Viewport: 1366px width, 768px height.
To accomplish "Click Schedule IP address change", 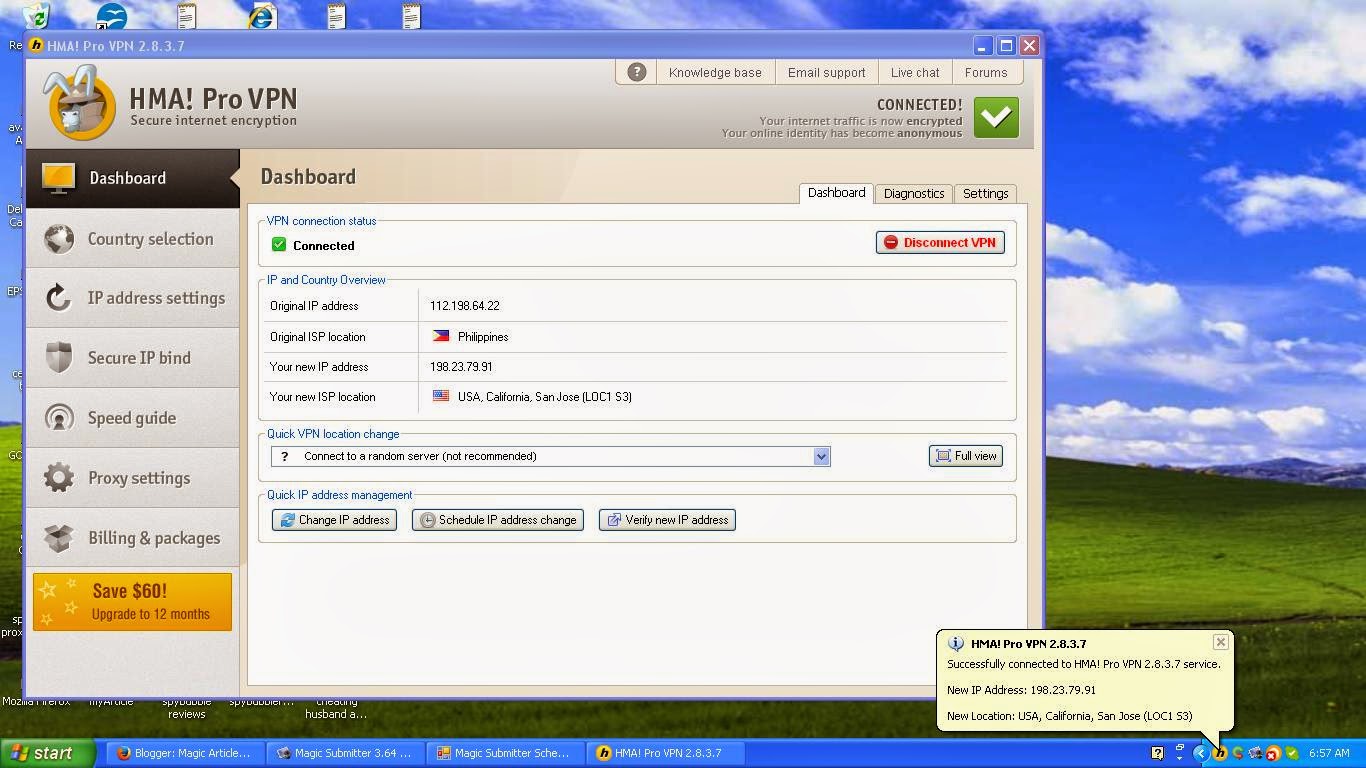I will (498, 520).
